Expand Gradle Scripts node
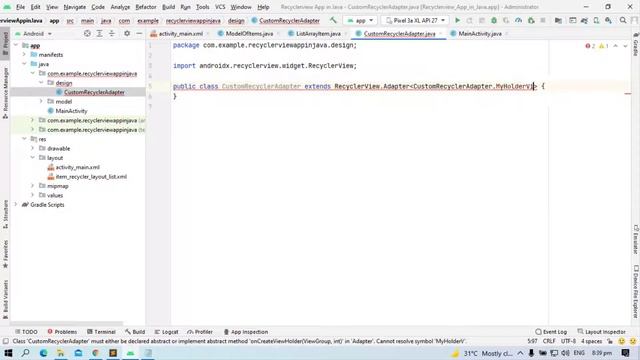640x360 pixels. click(x=16, y=204)
